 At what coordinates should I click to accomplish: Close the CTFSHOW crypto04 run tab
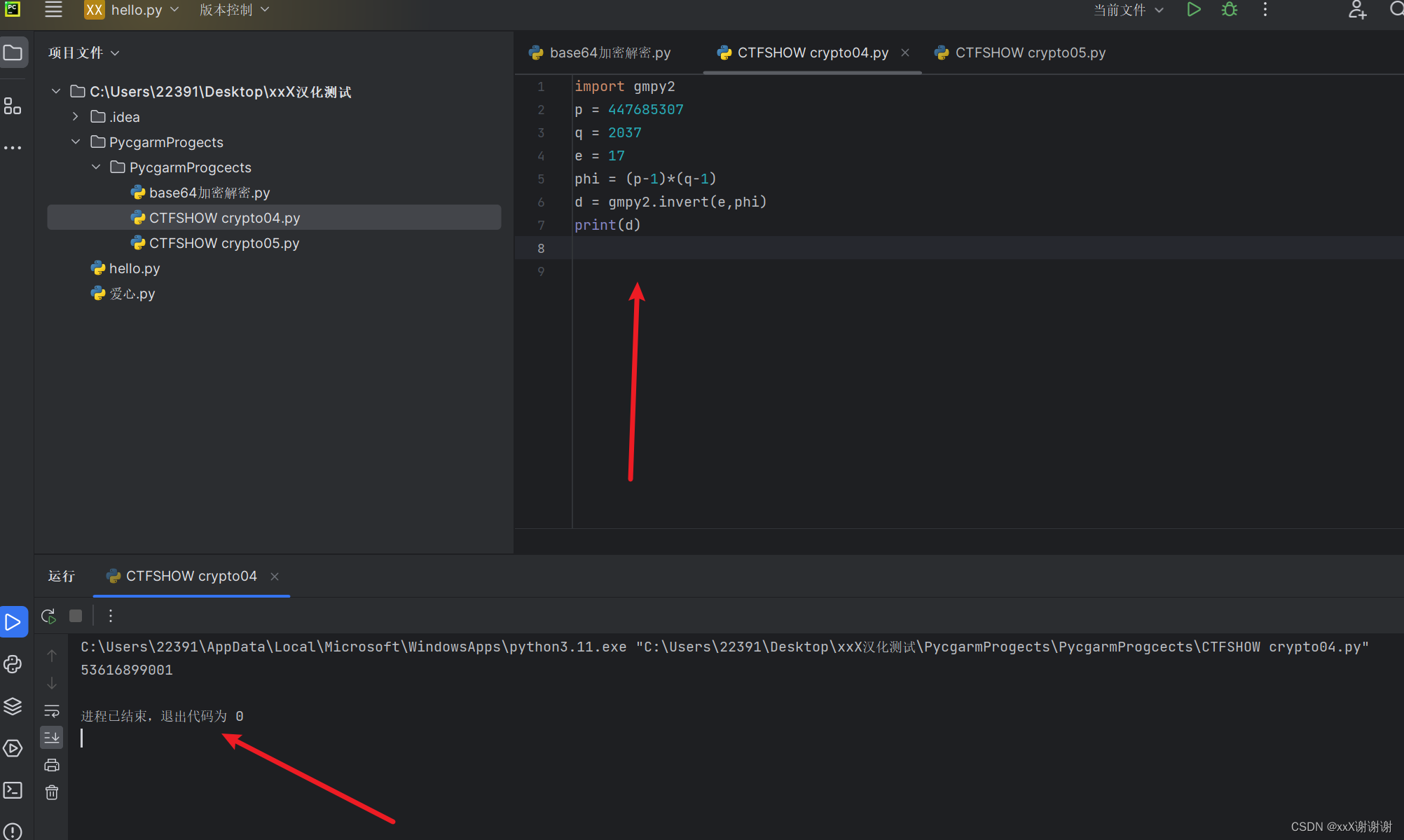(275, 576)
